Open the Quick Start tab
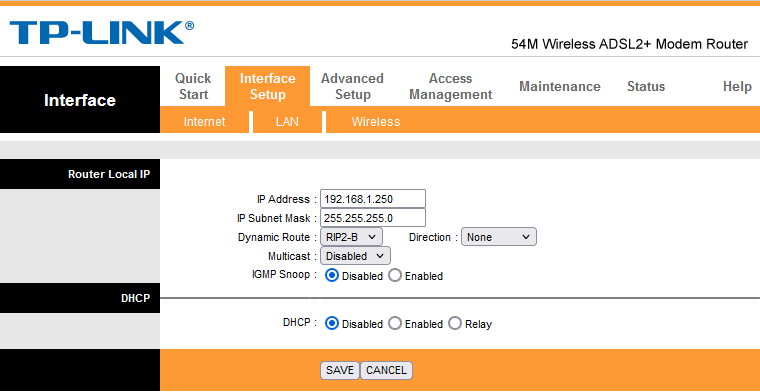760x392 pixels. 193,86
